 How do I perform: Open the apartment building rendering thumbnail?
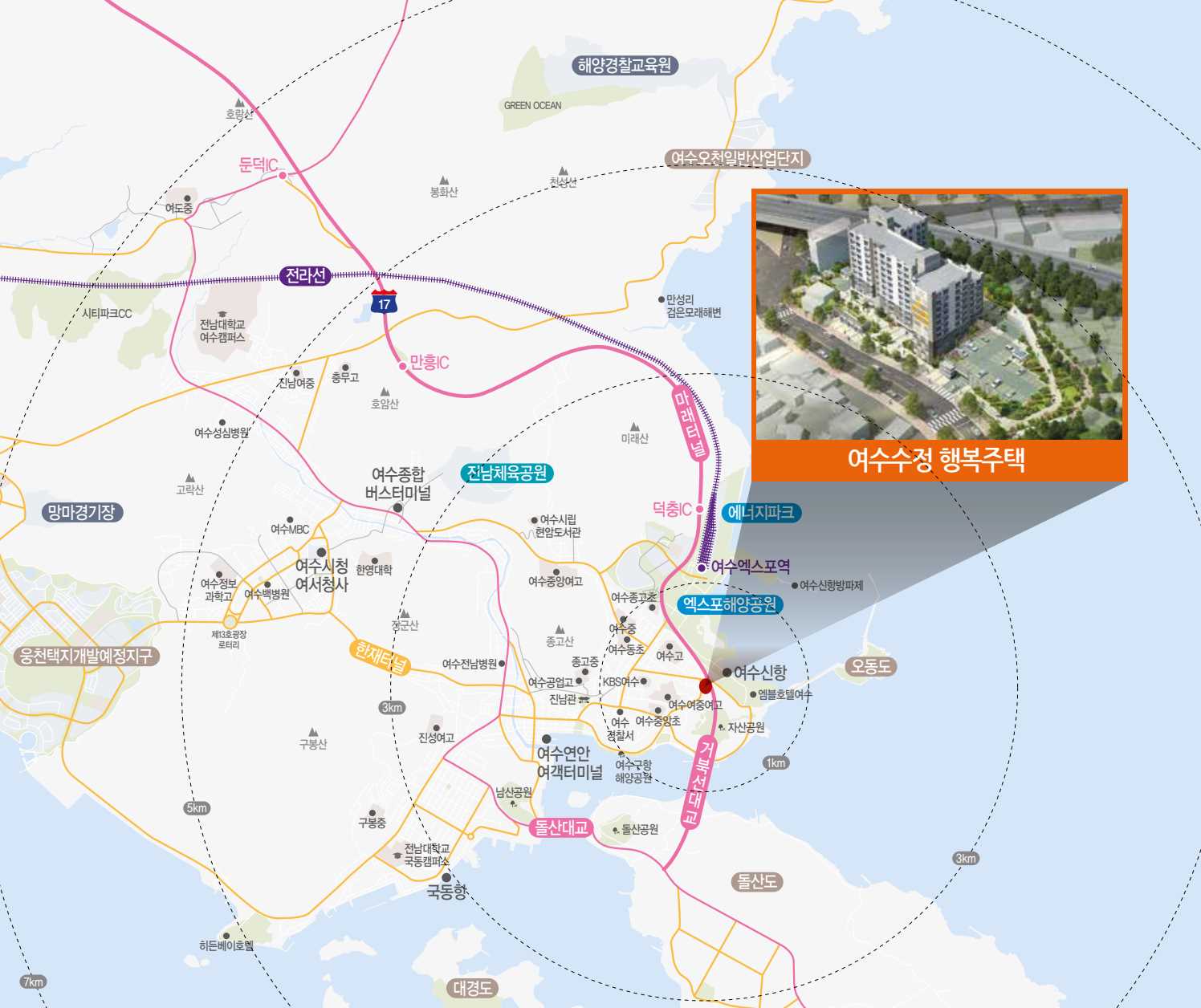pos(939,316)
